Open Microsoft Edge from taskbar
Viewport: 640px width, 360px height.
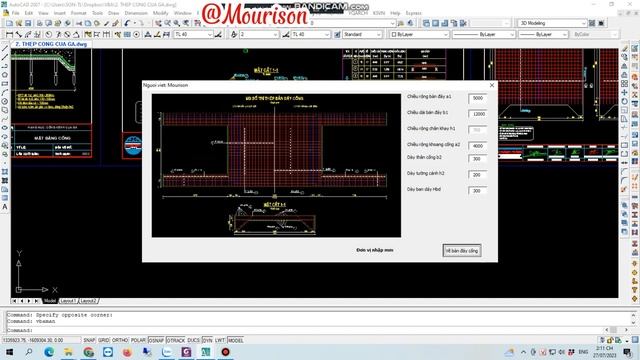49,352
